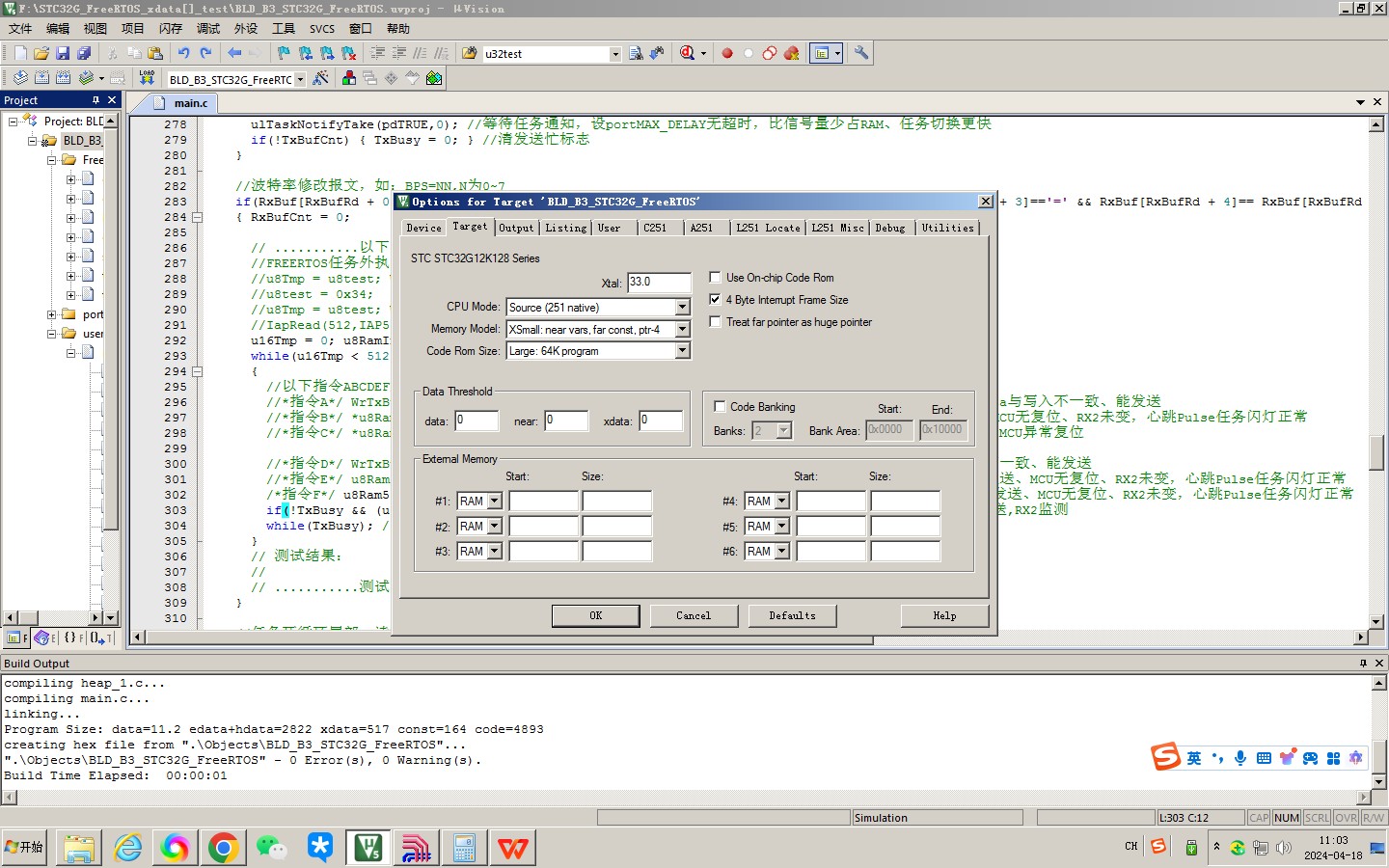Click the Start Debug Session icon

coord(688,54)
